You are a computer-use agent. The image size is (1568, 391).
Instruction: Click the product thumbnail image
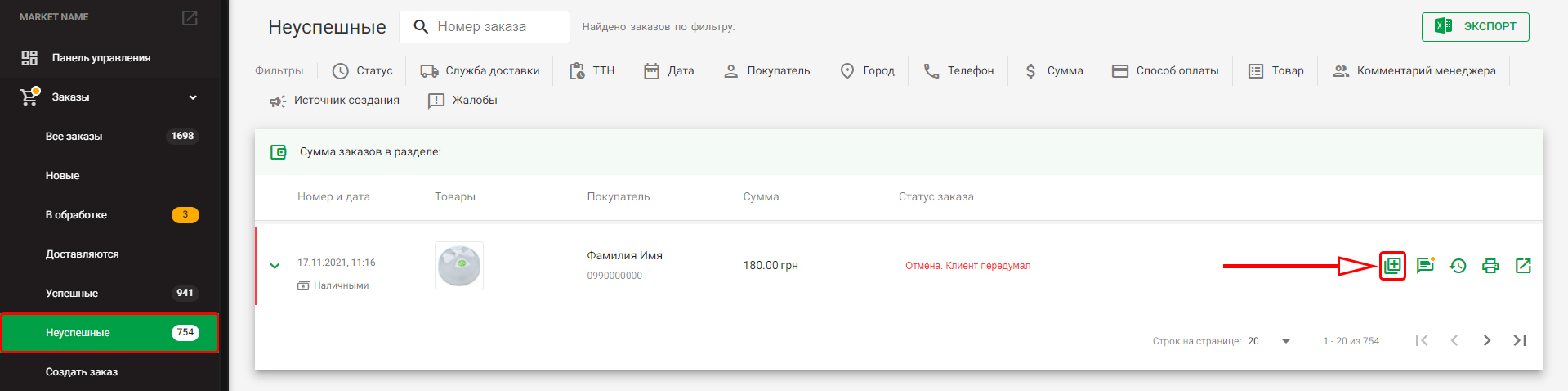pos(459,266)
